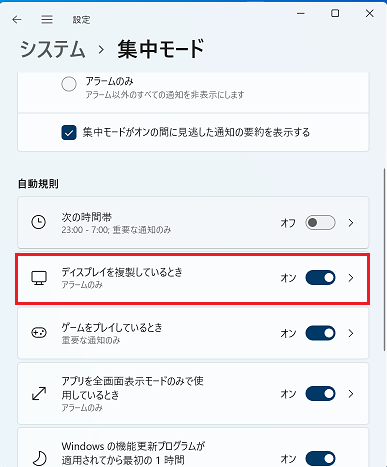Viewport: 387px width, 467px height.
Task: Open full-screen app rule details chevron
Action: [x=351, y=394]
